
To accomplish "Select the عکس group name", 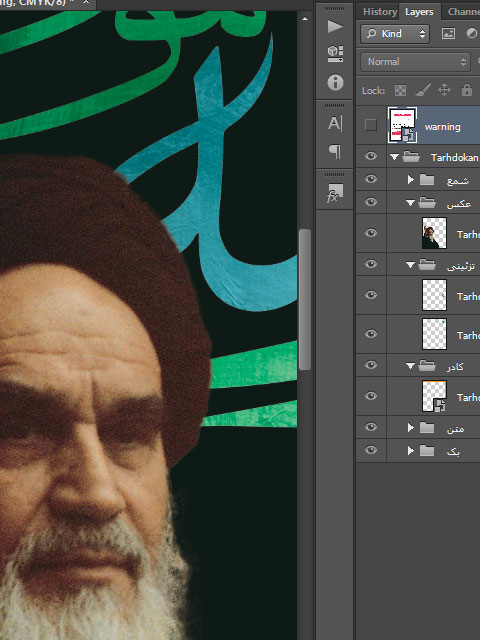I will [459, 203].
